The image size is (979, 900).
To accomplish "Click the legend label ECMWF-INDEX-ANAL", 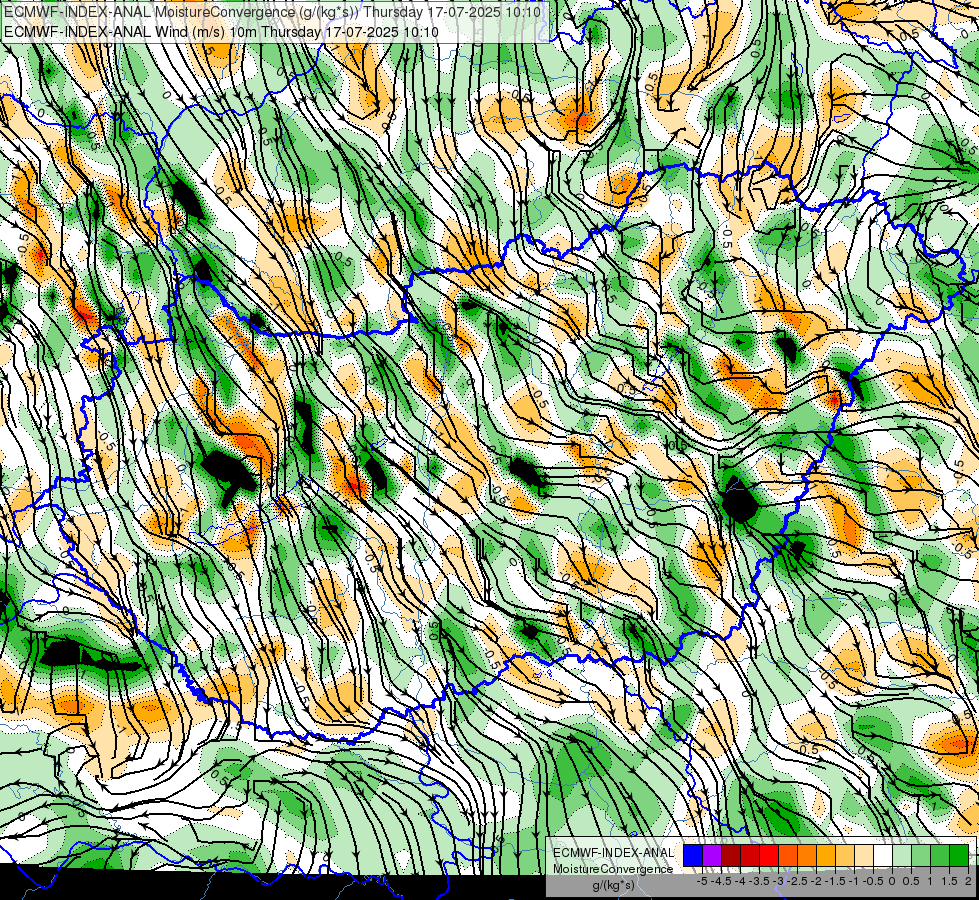I will [614, 853].
